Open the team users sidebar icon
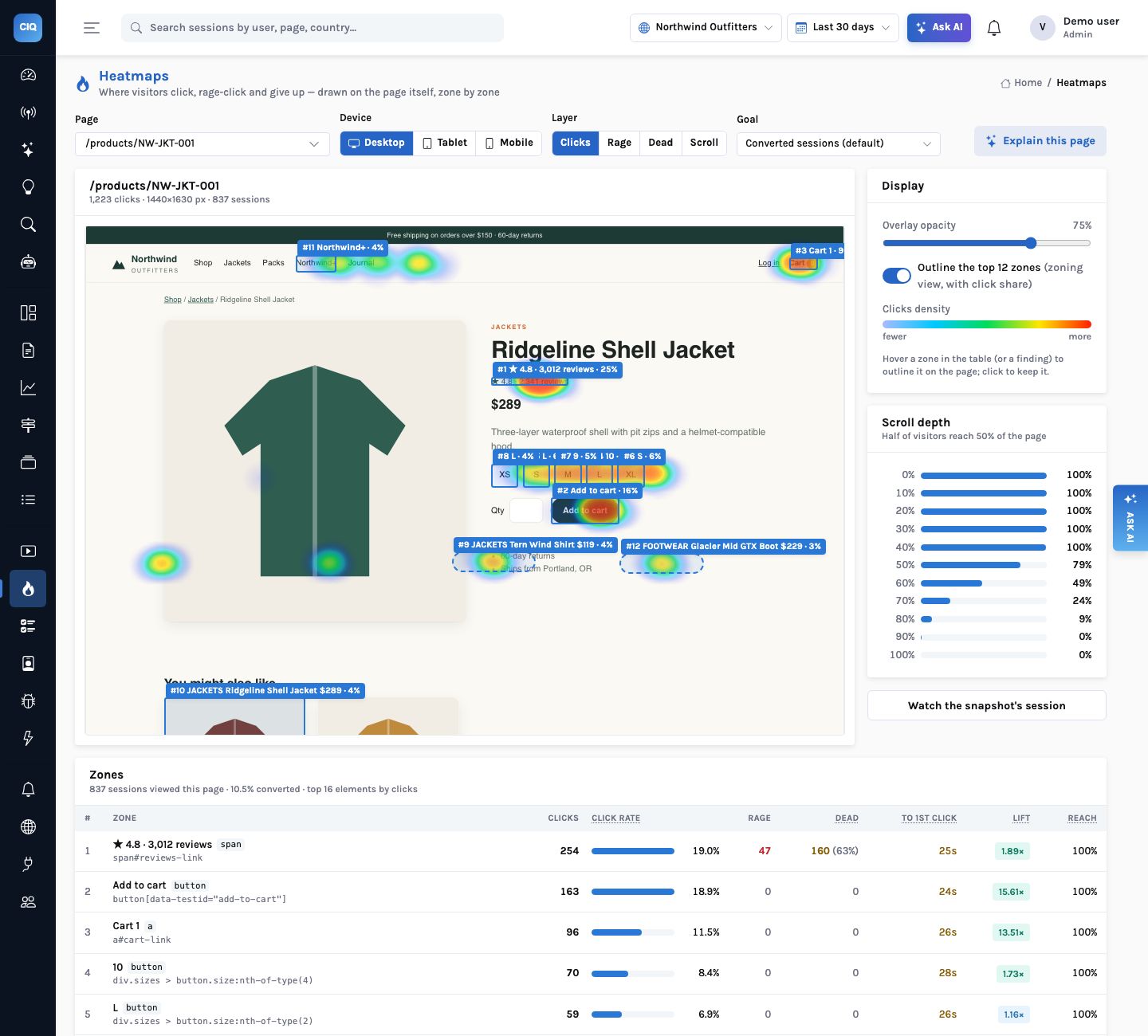The height and width of the screenshot is (1036, 1148). [28, 901]
